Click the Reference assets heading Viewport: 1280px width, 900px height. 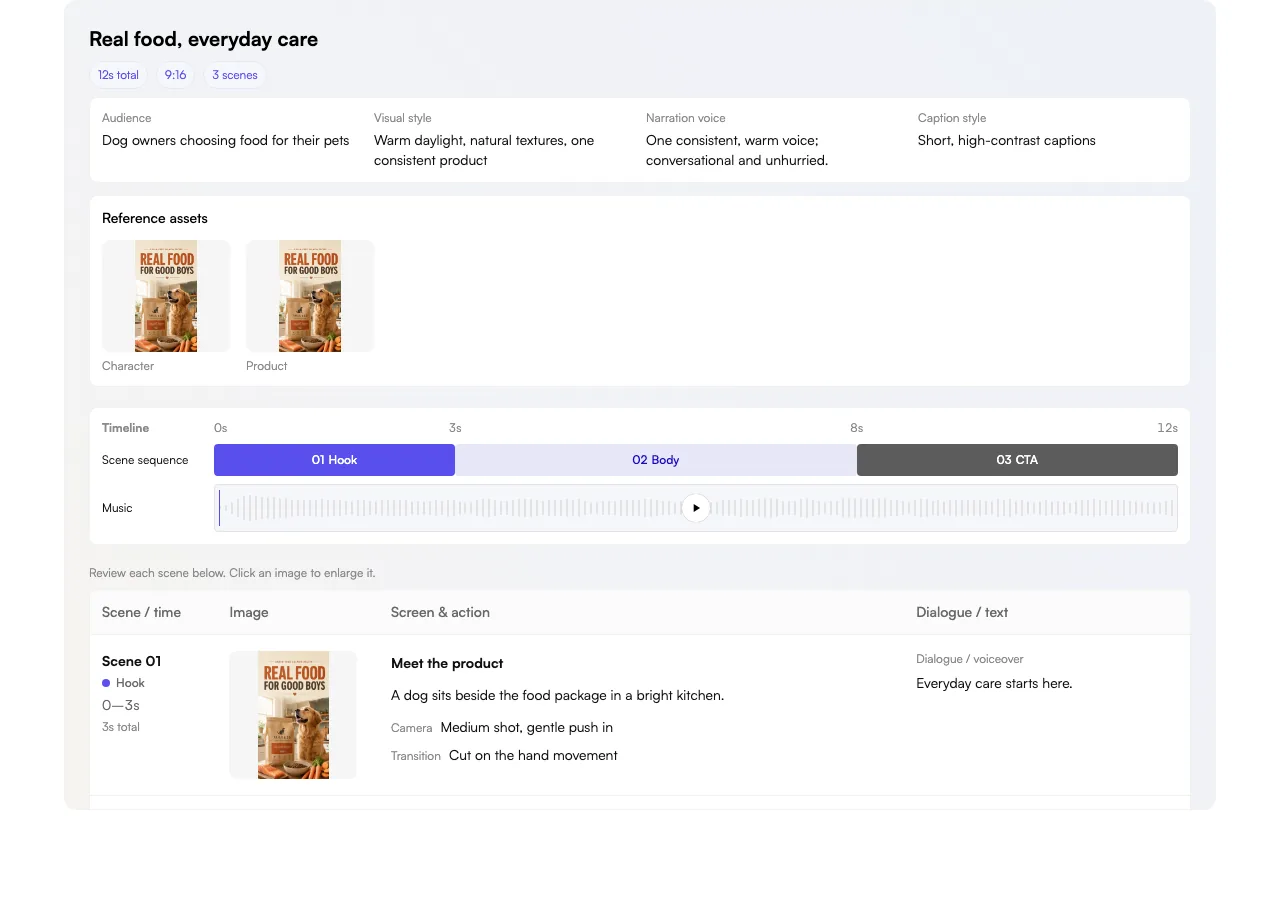coord(155,218)
